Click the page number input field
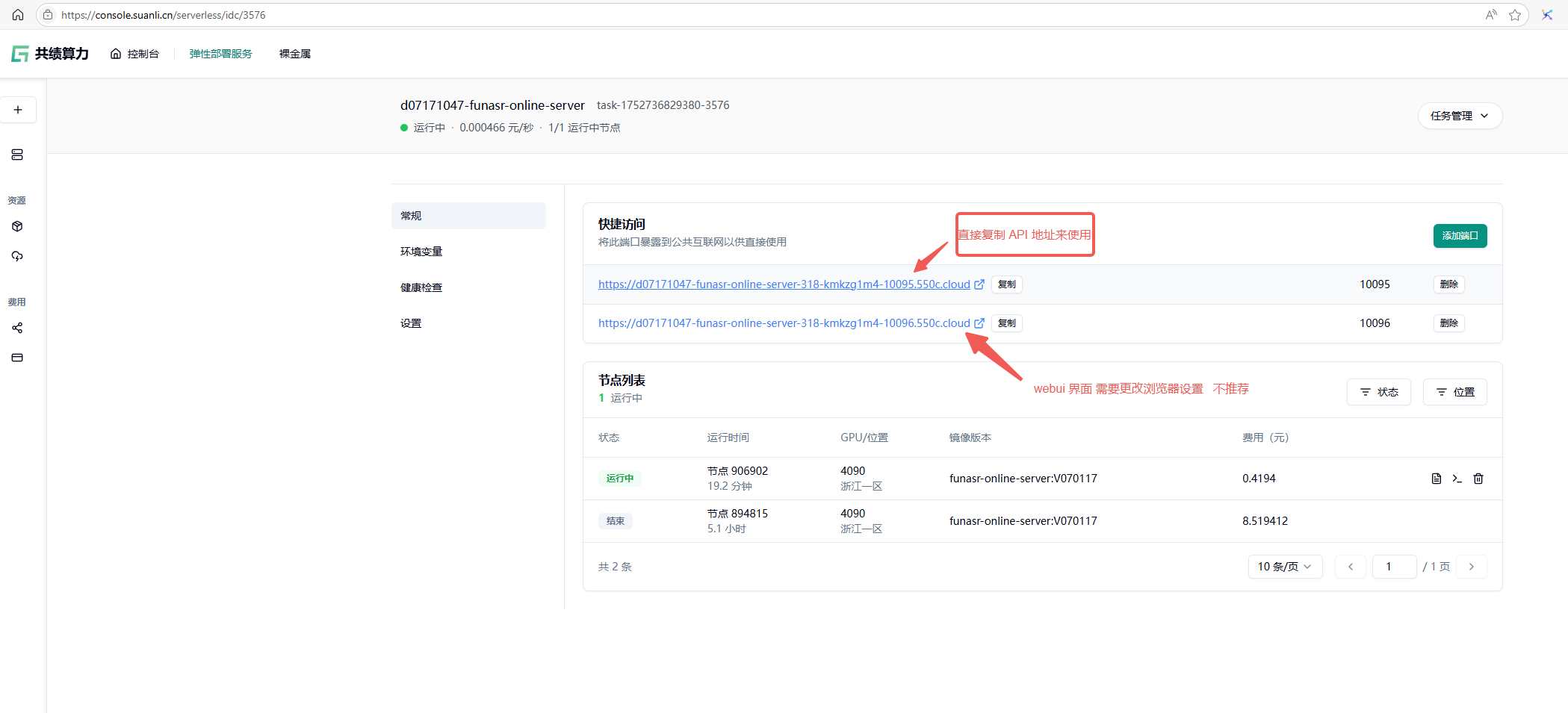 [x=1394, y=567]
